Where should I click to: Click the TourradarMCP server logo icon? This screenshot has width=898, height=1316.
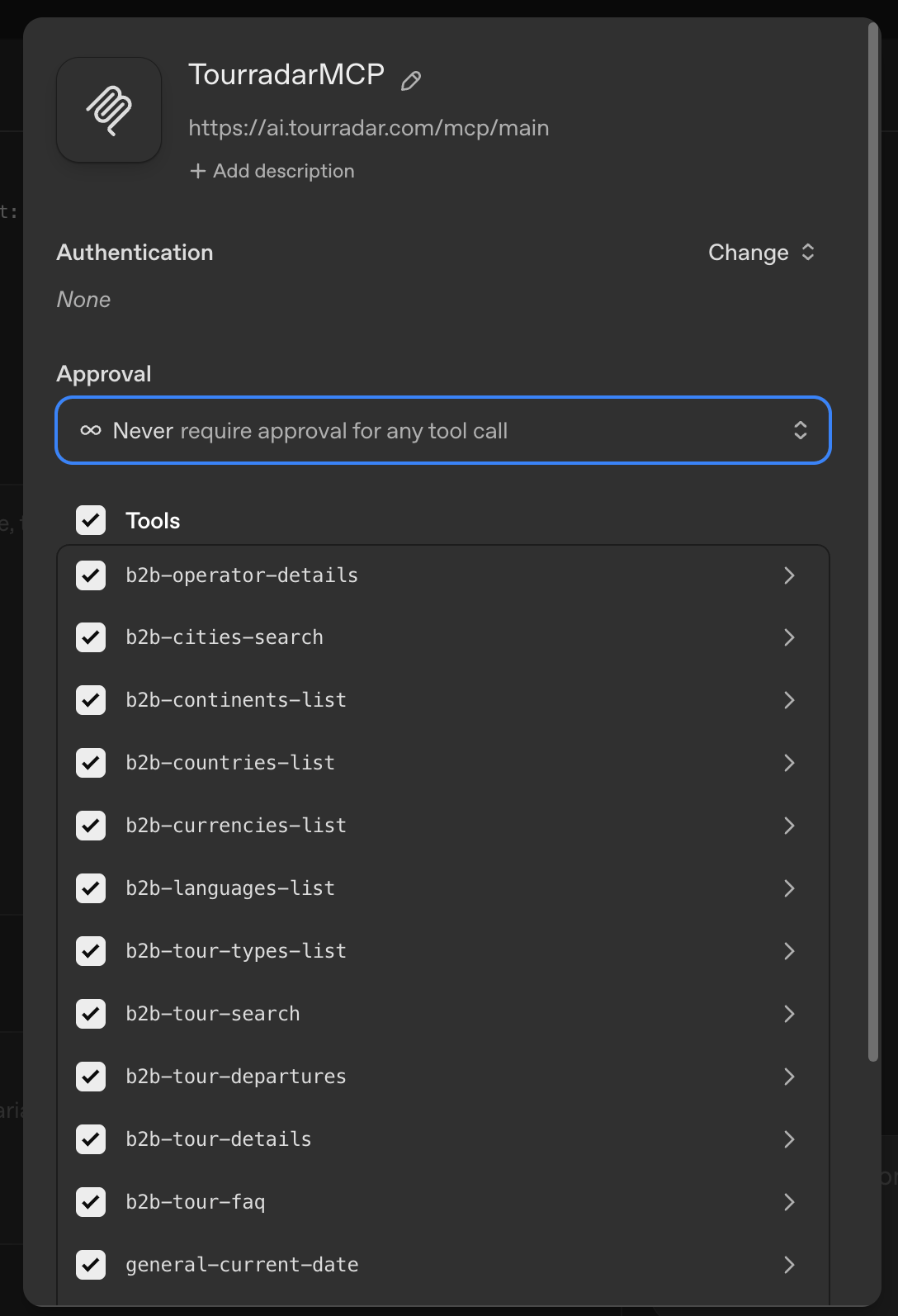point(109,110)
